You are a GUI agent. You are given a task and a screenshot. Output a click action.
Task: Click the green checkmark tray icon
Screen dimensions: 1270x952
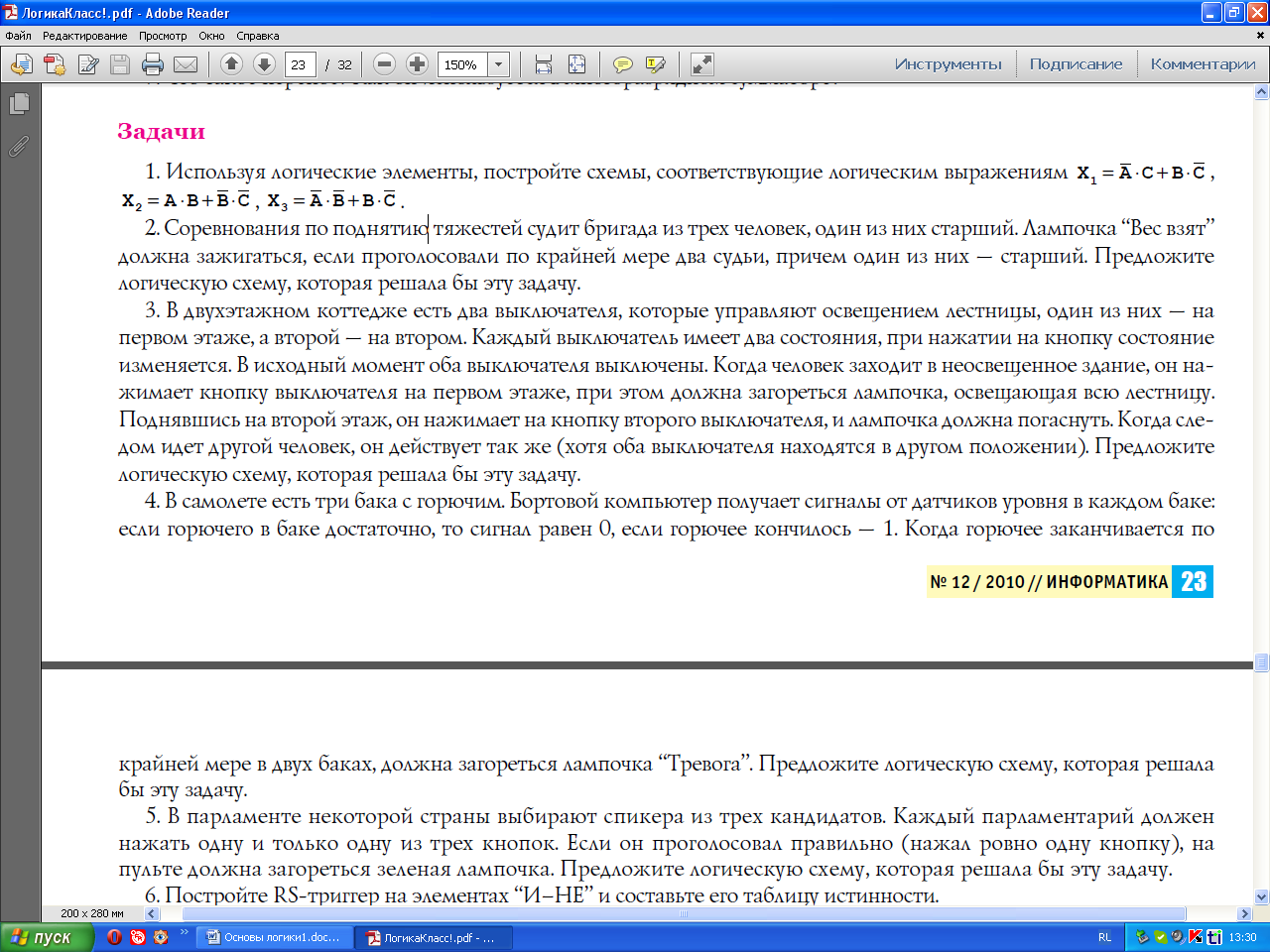tap(1160, 937)
